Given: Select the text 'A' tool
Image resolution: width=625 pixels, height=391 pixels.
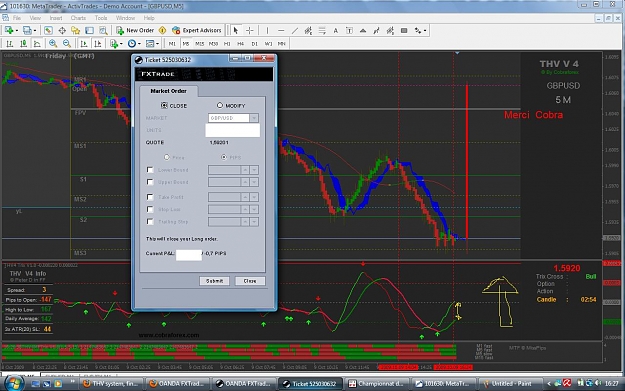Looking at the screenshot, I should [336, 30].
